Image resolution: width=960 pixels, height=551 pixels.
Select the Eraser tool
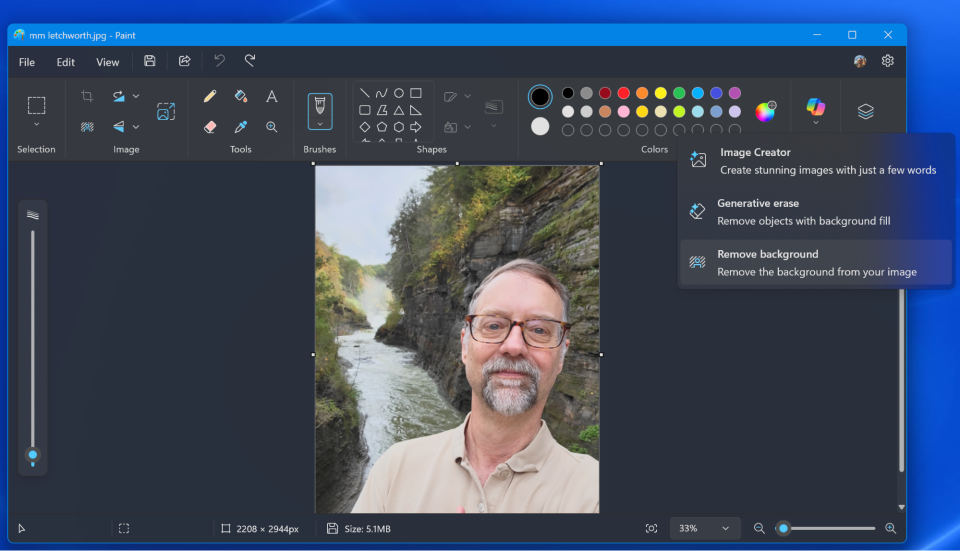[210, 127]
